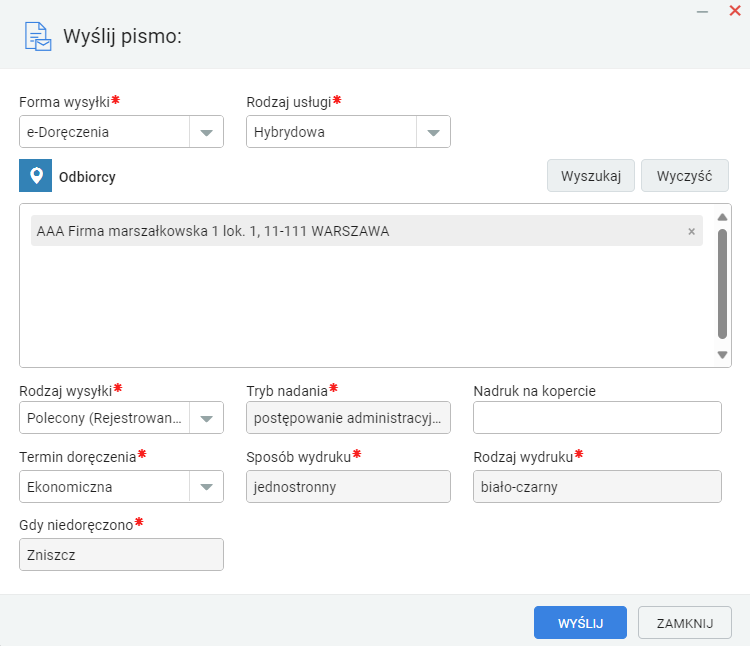Screen dimensions: 750x646
Task: Click the Tryb nadania field
Action: (x=348, y=417)
